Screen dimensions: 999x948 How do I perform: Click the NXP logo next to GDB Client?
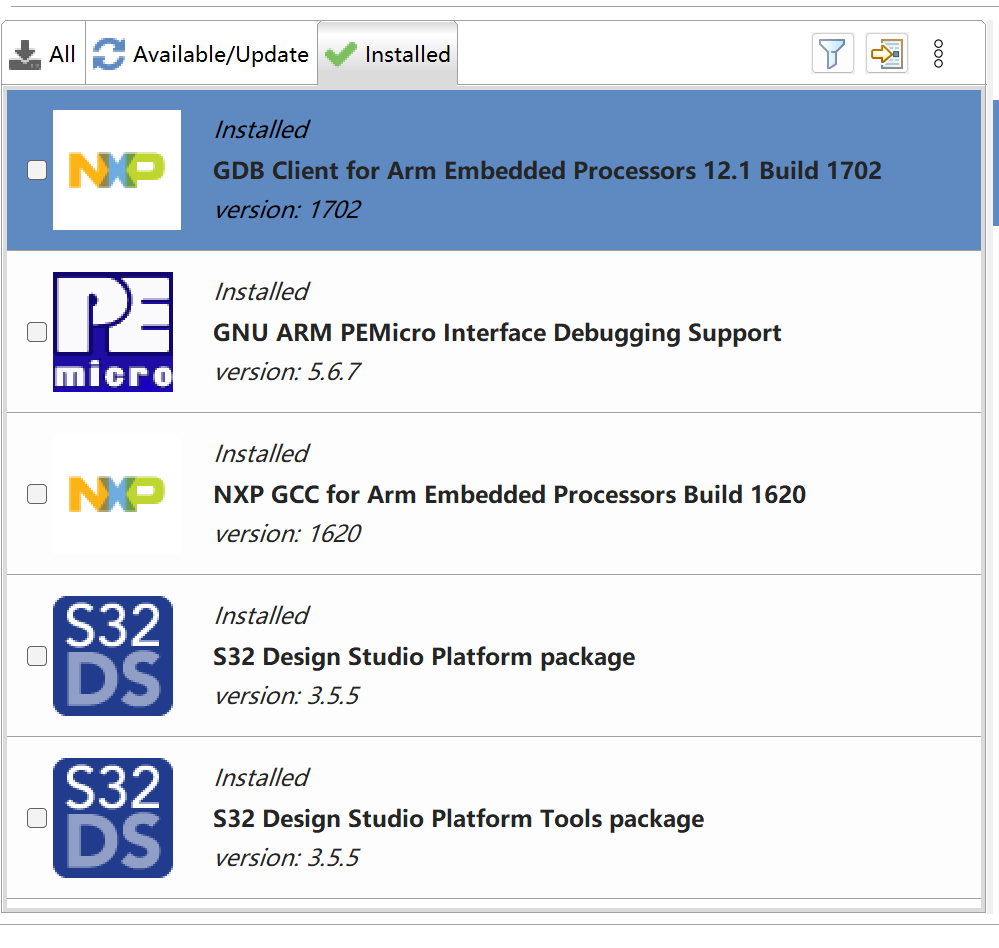(x=116, y=169)
